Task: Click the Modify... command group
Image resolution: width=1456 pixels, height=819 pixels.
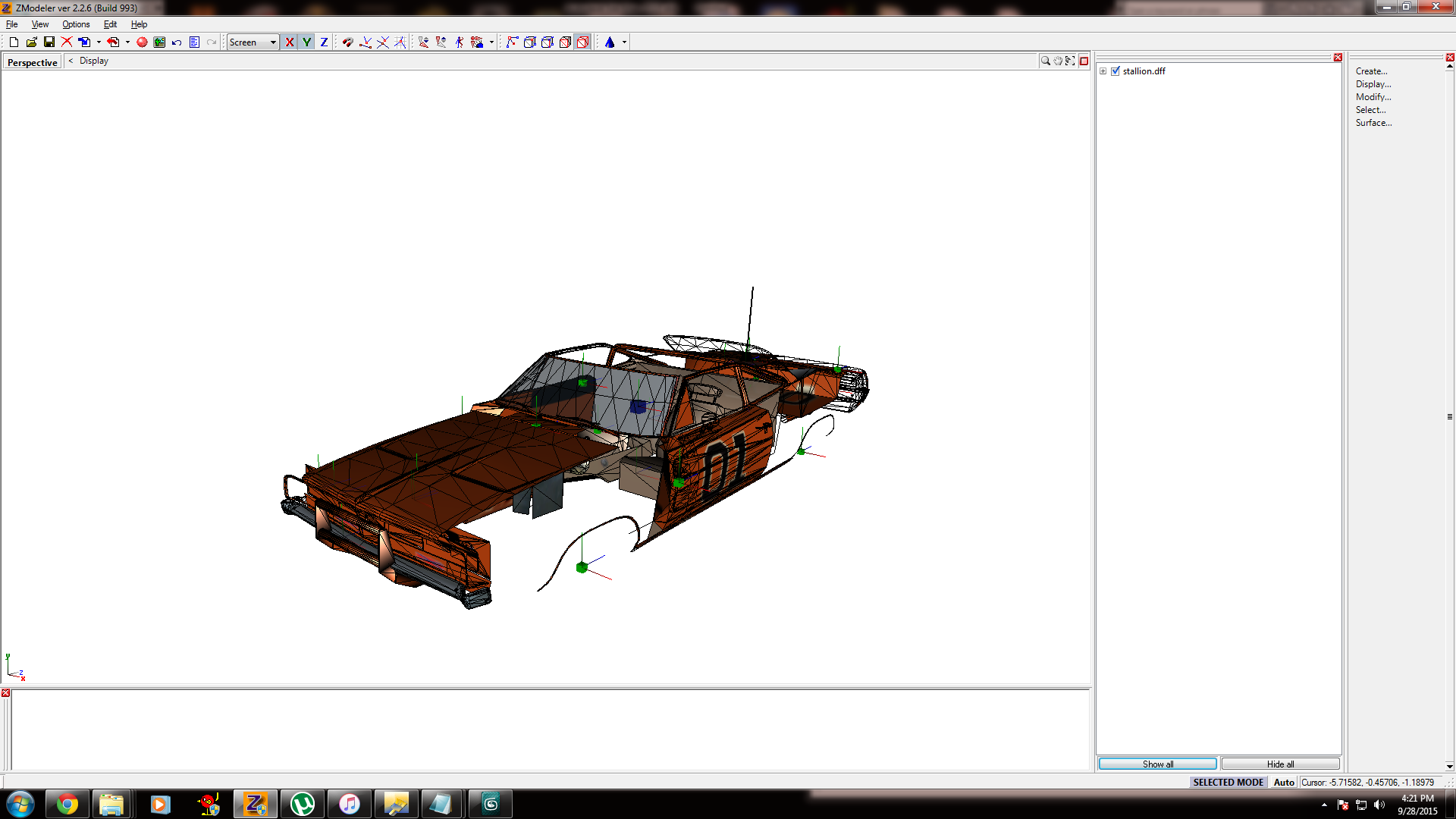Action: click(x=1373, y=97)
